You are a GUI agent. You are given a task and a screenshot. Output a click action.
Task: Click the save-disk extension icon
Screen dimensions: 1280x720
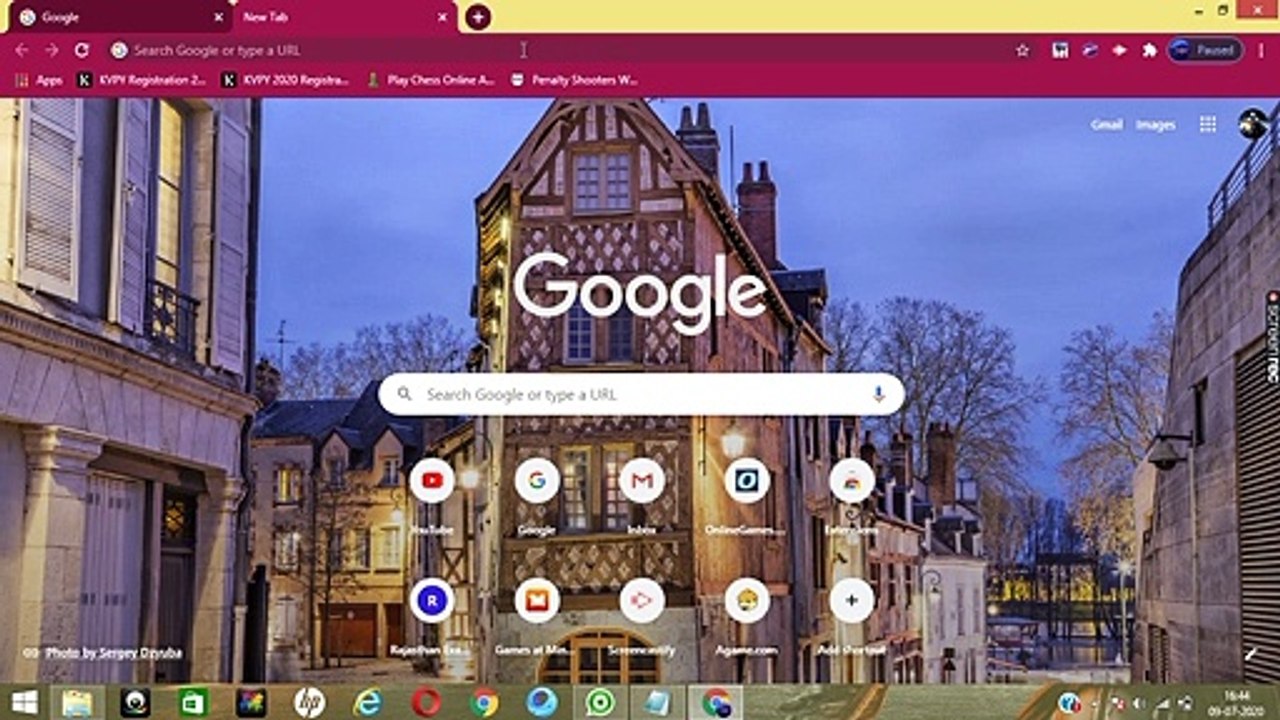[x=1060, y=50]
